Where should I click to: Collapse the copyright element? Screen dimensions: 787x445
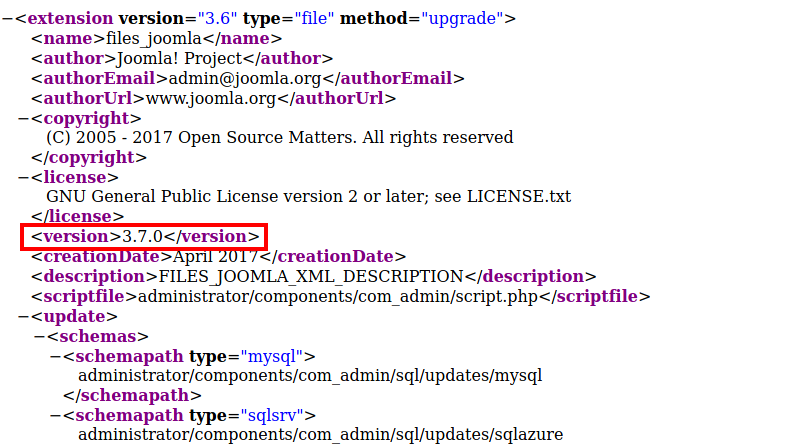pyautogui.click(x=24, y=119)
